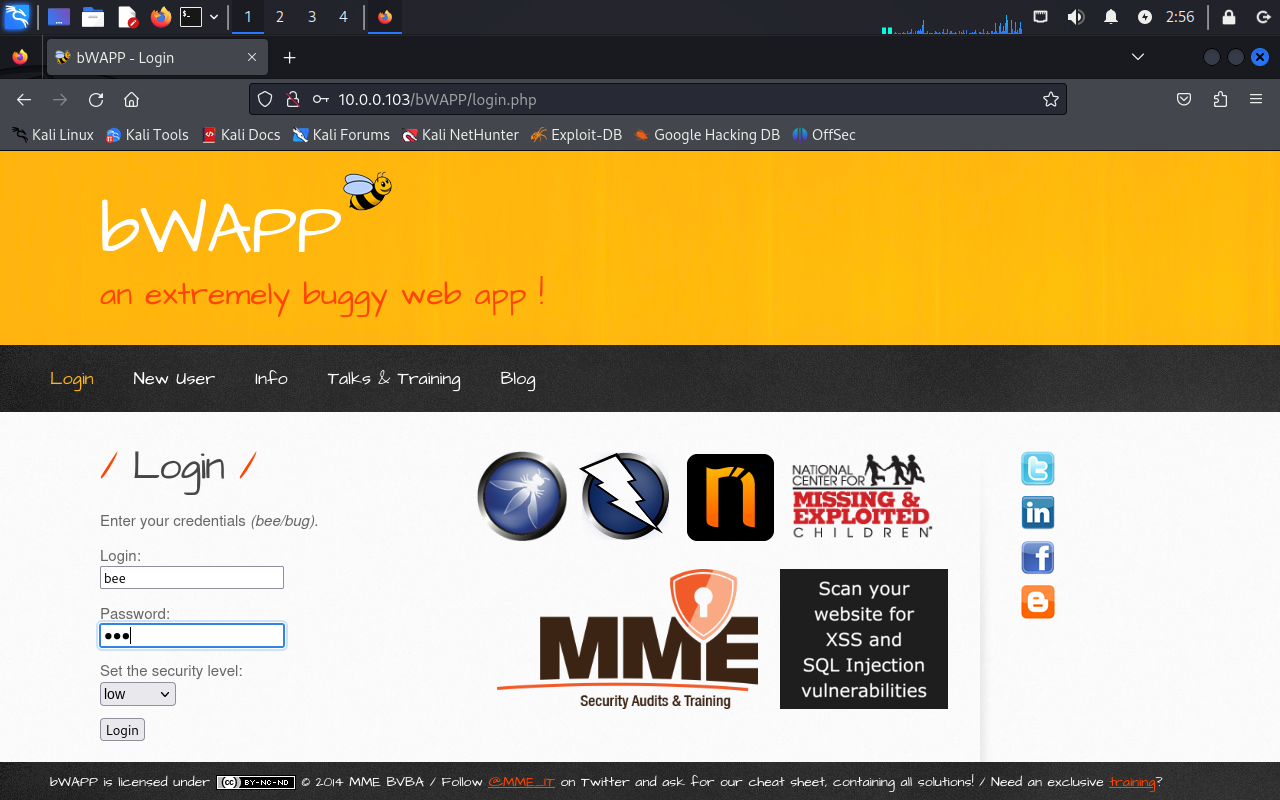Open the file manager in the taskbar
Viewport: 1280px width, 800px height.
(93, 17)
